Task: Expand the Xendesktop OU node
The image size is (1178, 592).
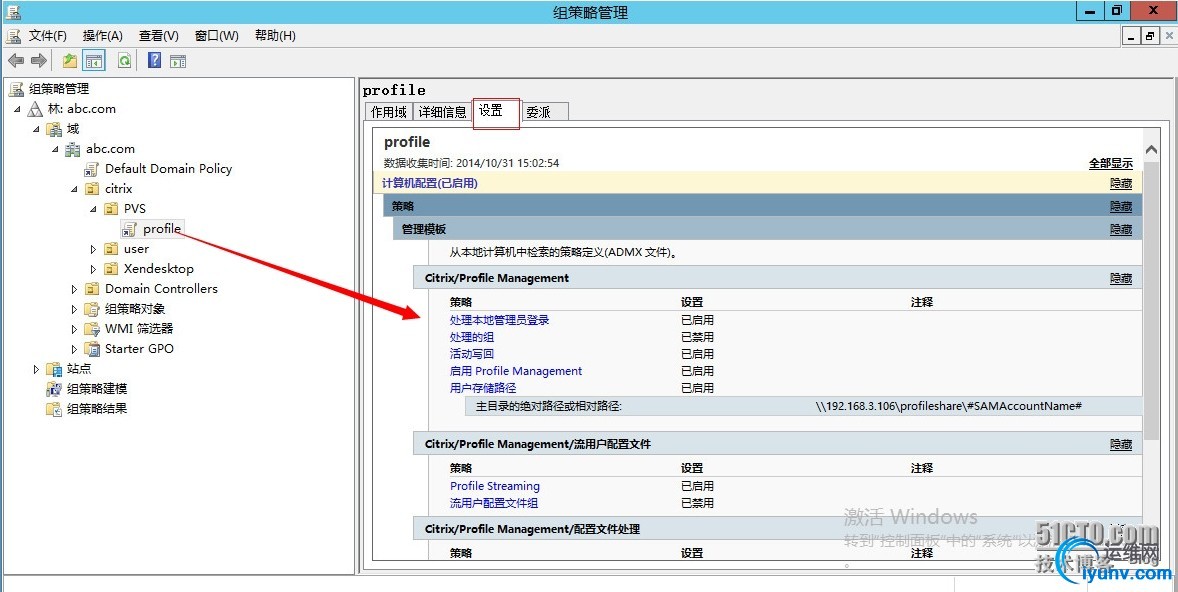Action: coord(93,269)
